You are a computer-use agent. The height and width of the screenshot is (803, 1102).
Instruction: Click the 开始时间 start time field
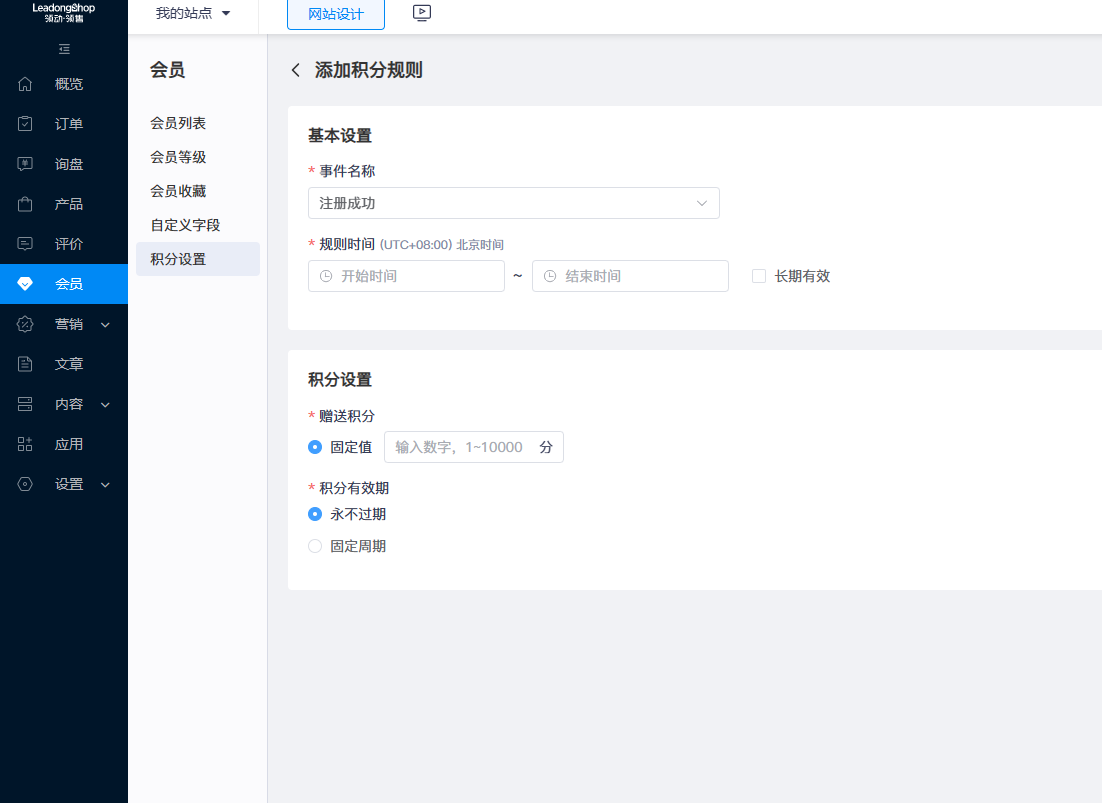tap(406, 276)
